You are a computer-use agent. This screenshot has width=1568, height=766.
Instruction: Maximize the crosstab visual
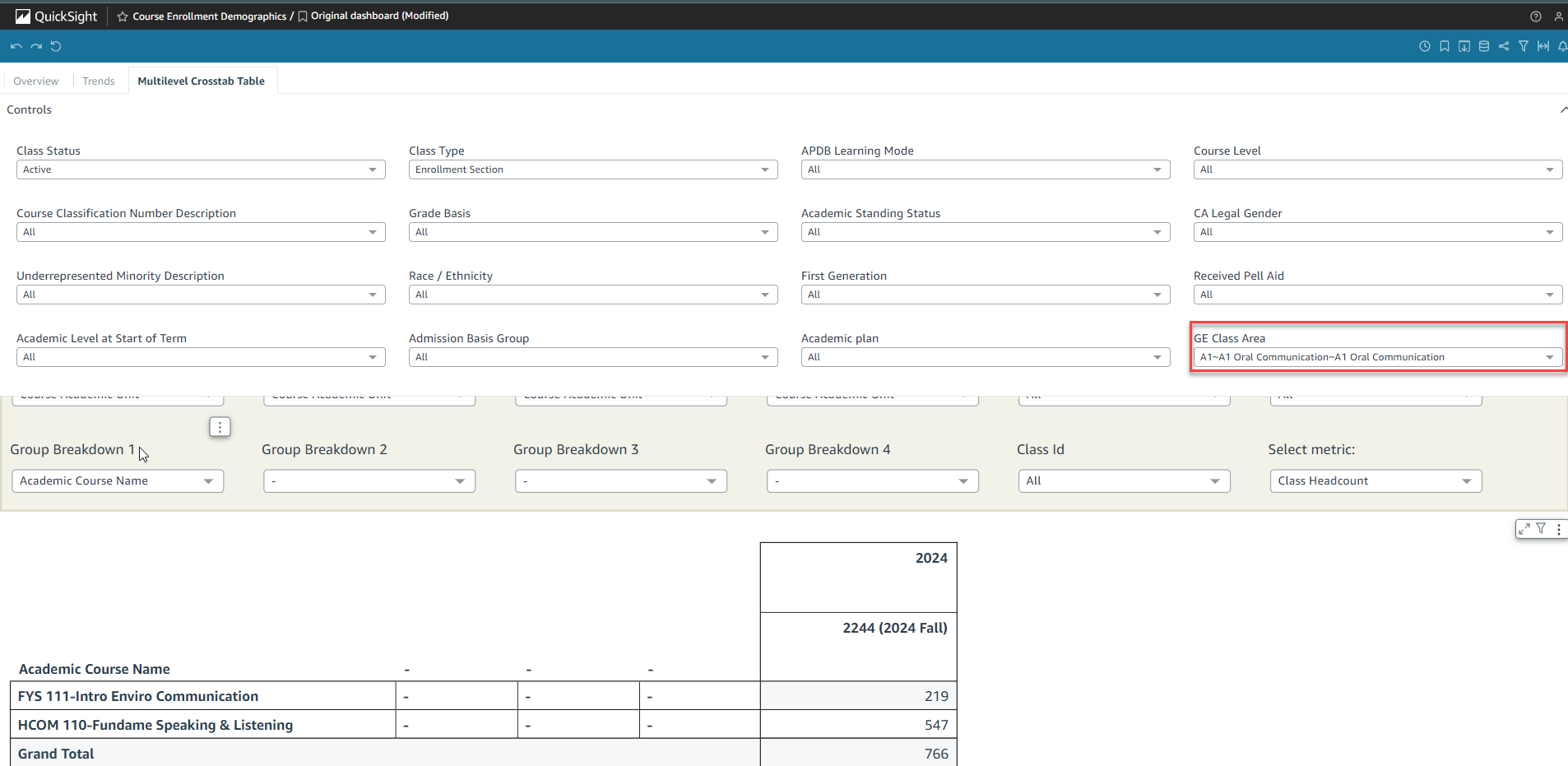1524,529
